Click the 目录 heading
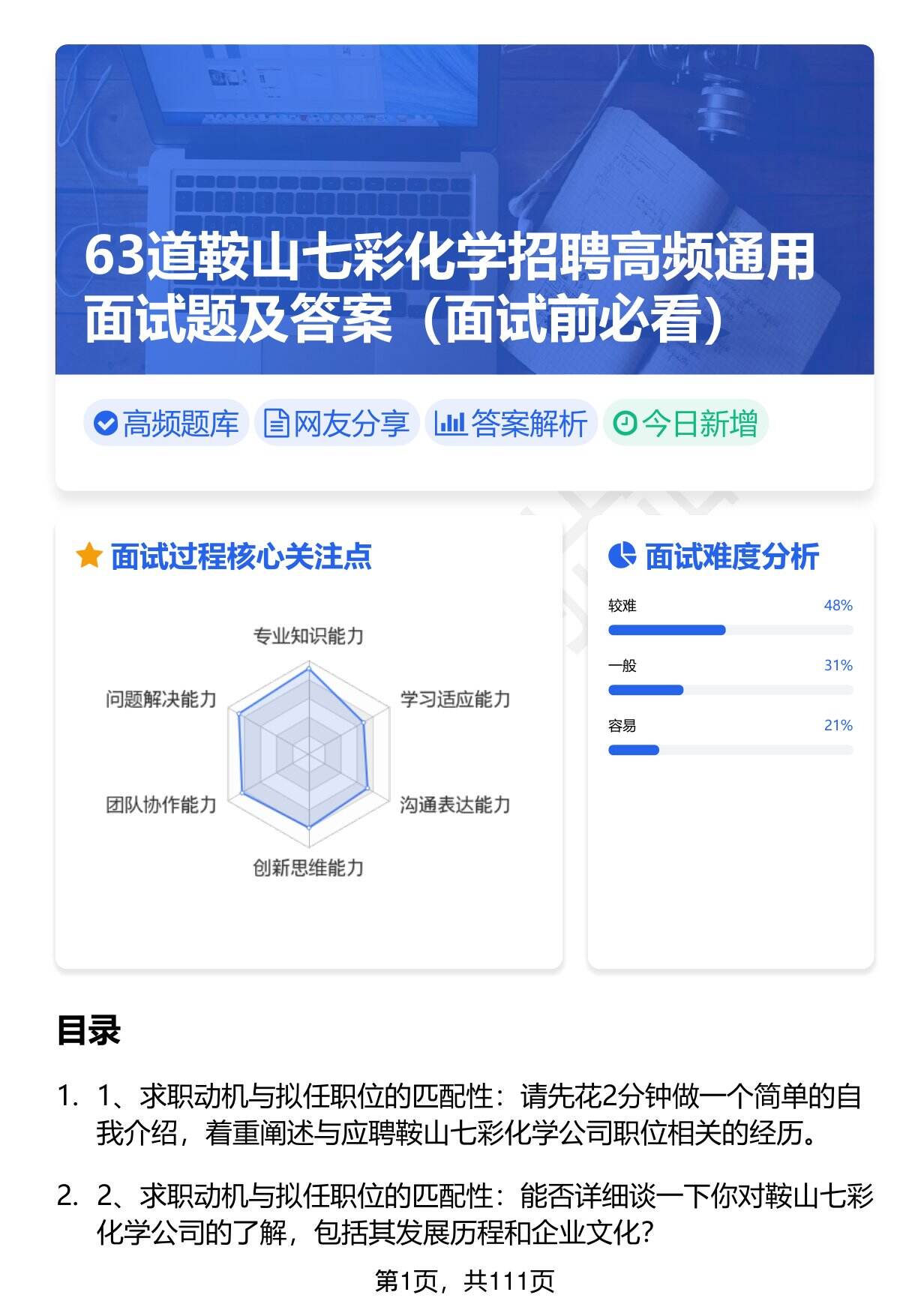The height and width of the screenshot is (1316, 900). [x=88, y=1030]
